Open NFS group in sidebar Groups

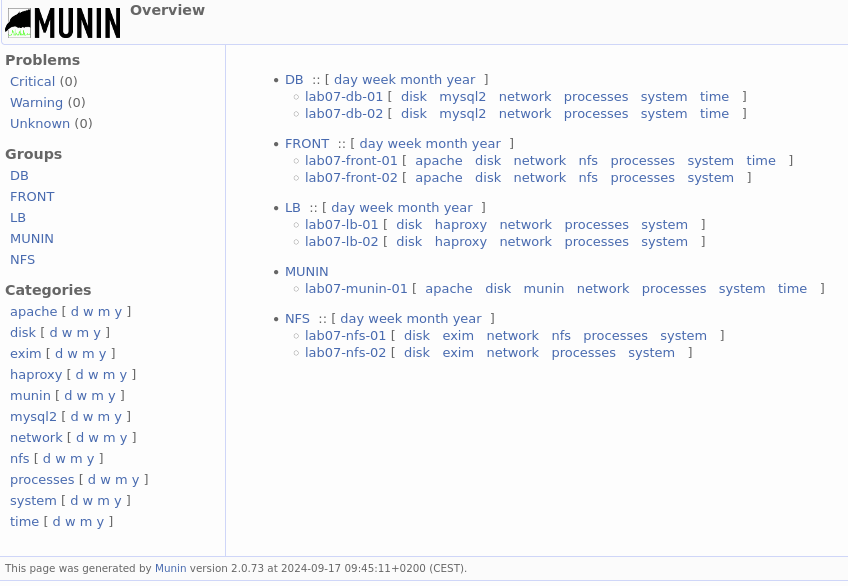pos(23,260)
